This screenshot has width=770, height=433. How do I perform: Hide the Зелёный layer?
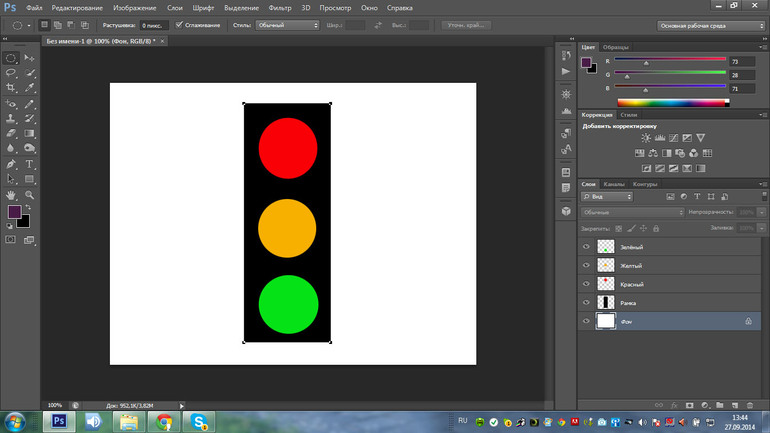(587, 247)
